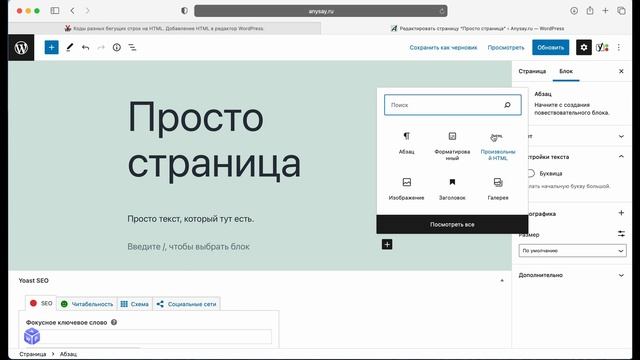Open the Социальные сети tab in Yoast

(187, 304)
